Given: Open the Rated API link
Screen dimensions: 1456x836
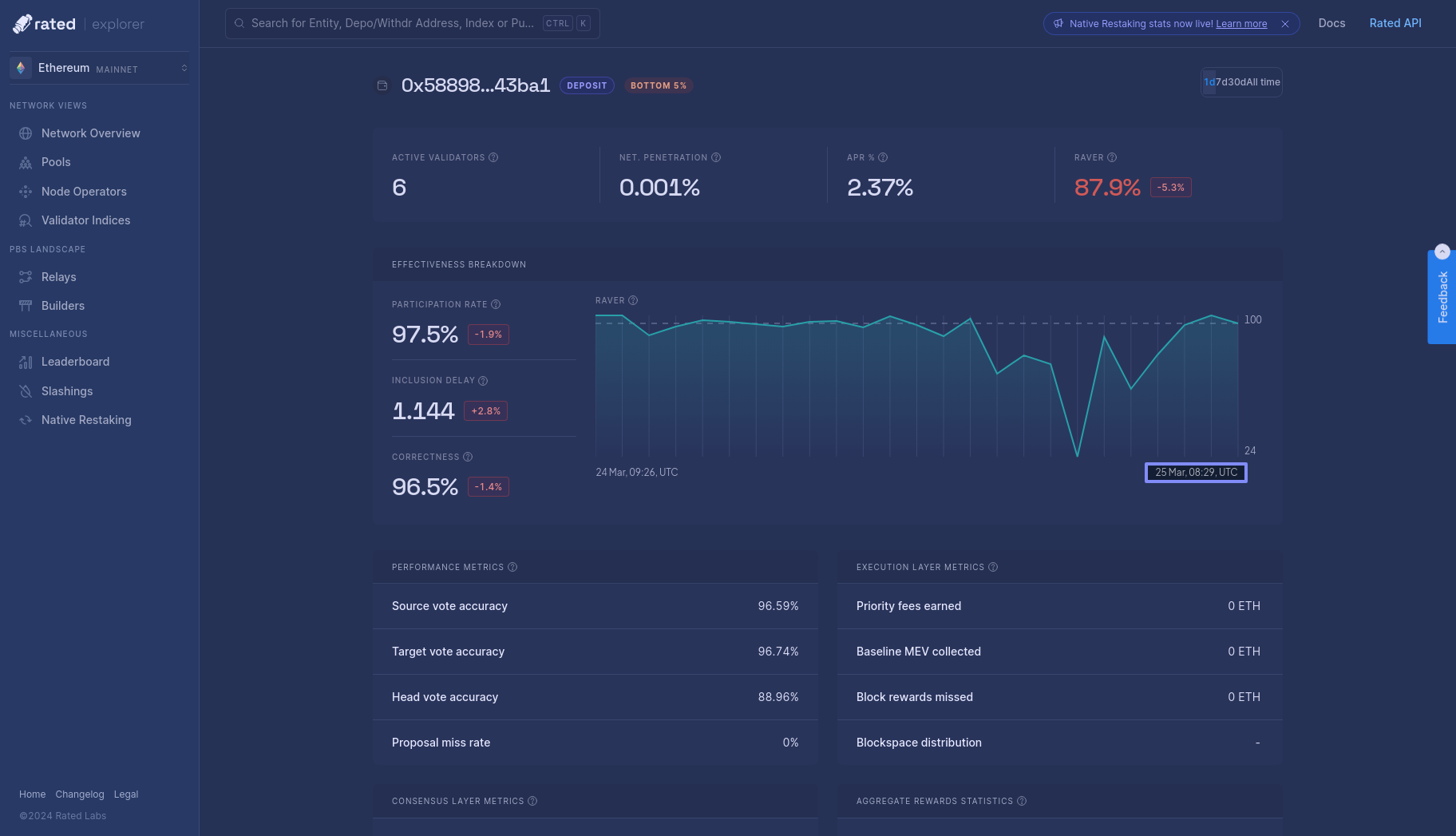Looking at the screenshot, I should pyautogui.click(x=1395, y=23).
